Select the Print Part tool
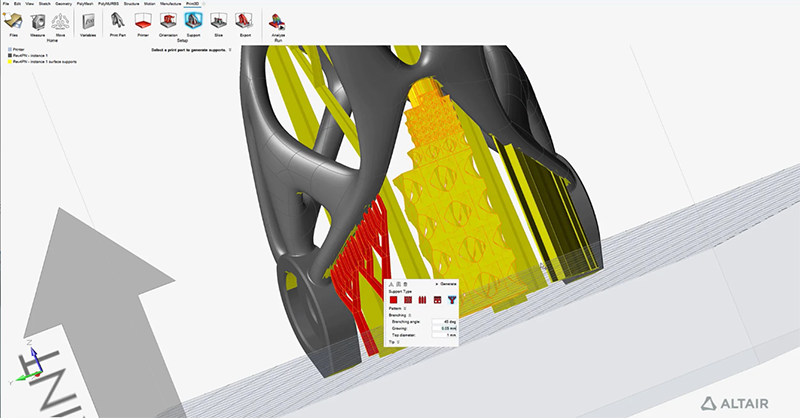The image size is (800, 418). 118,24
